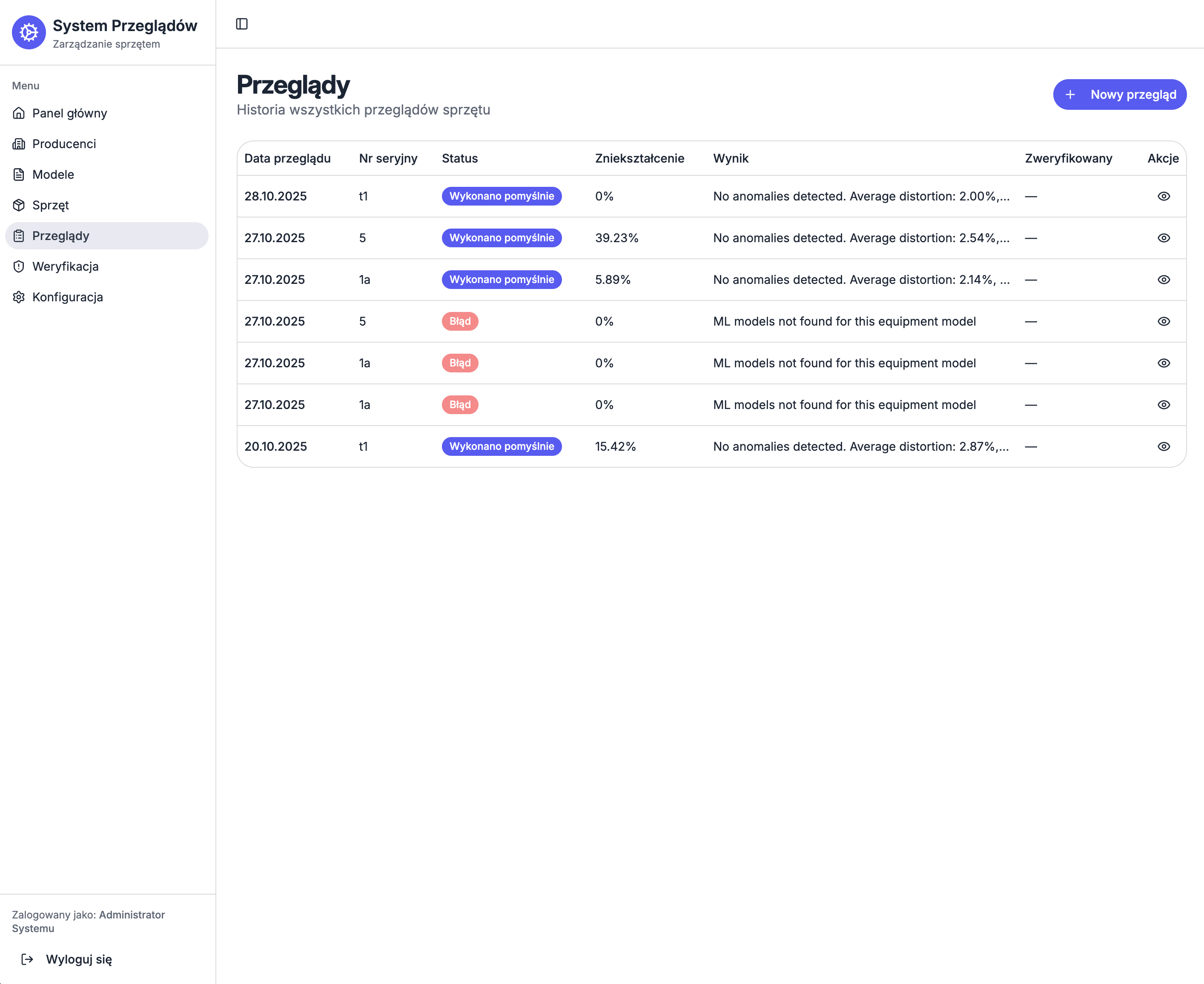1204x984 pixels.
Task: Click the Weryfikacja shield icon
Action: click(x=19, y=266)
